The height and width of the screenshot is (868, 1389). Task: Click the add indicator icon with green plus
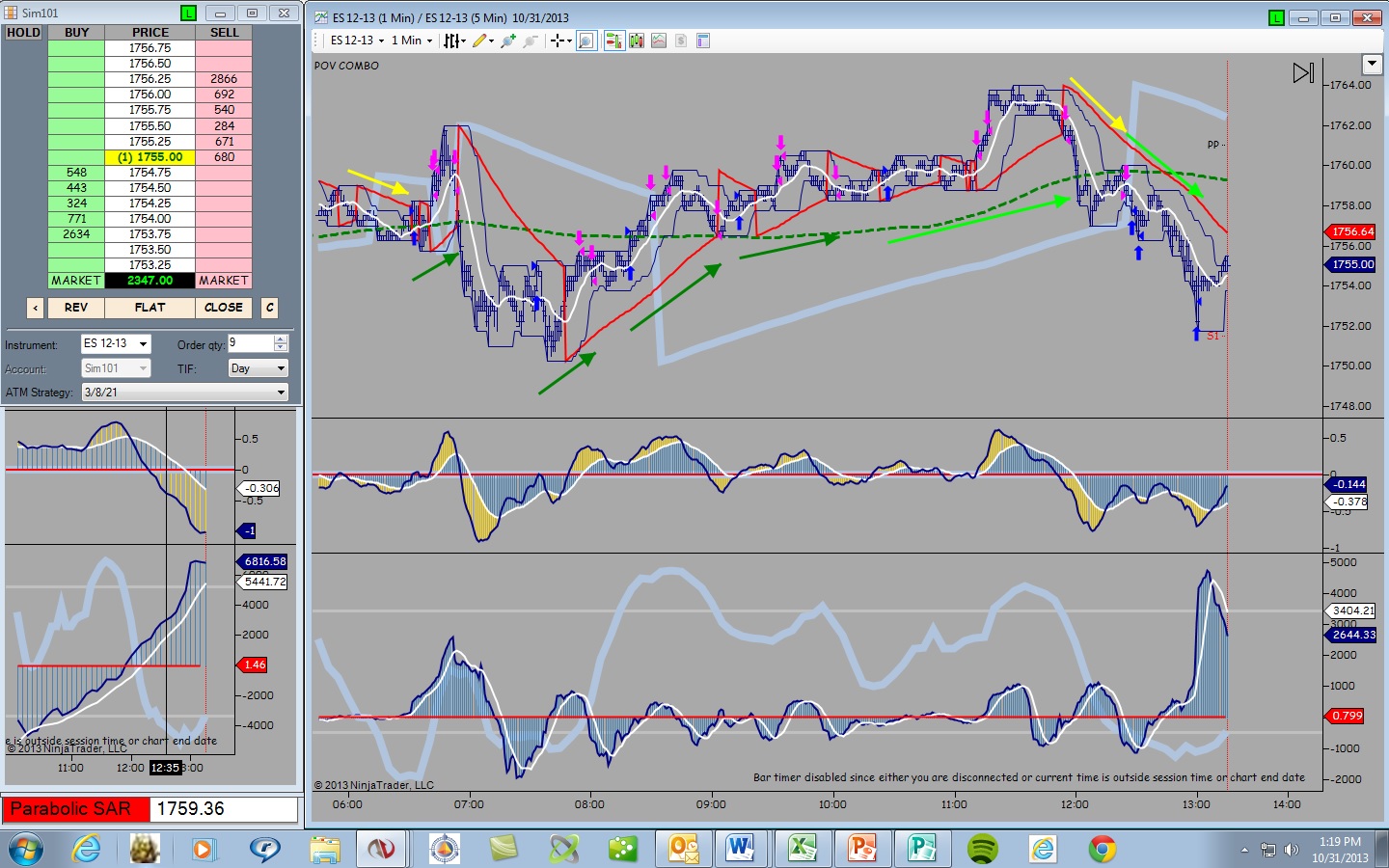coord(508,41)
